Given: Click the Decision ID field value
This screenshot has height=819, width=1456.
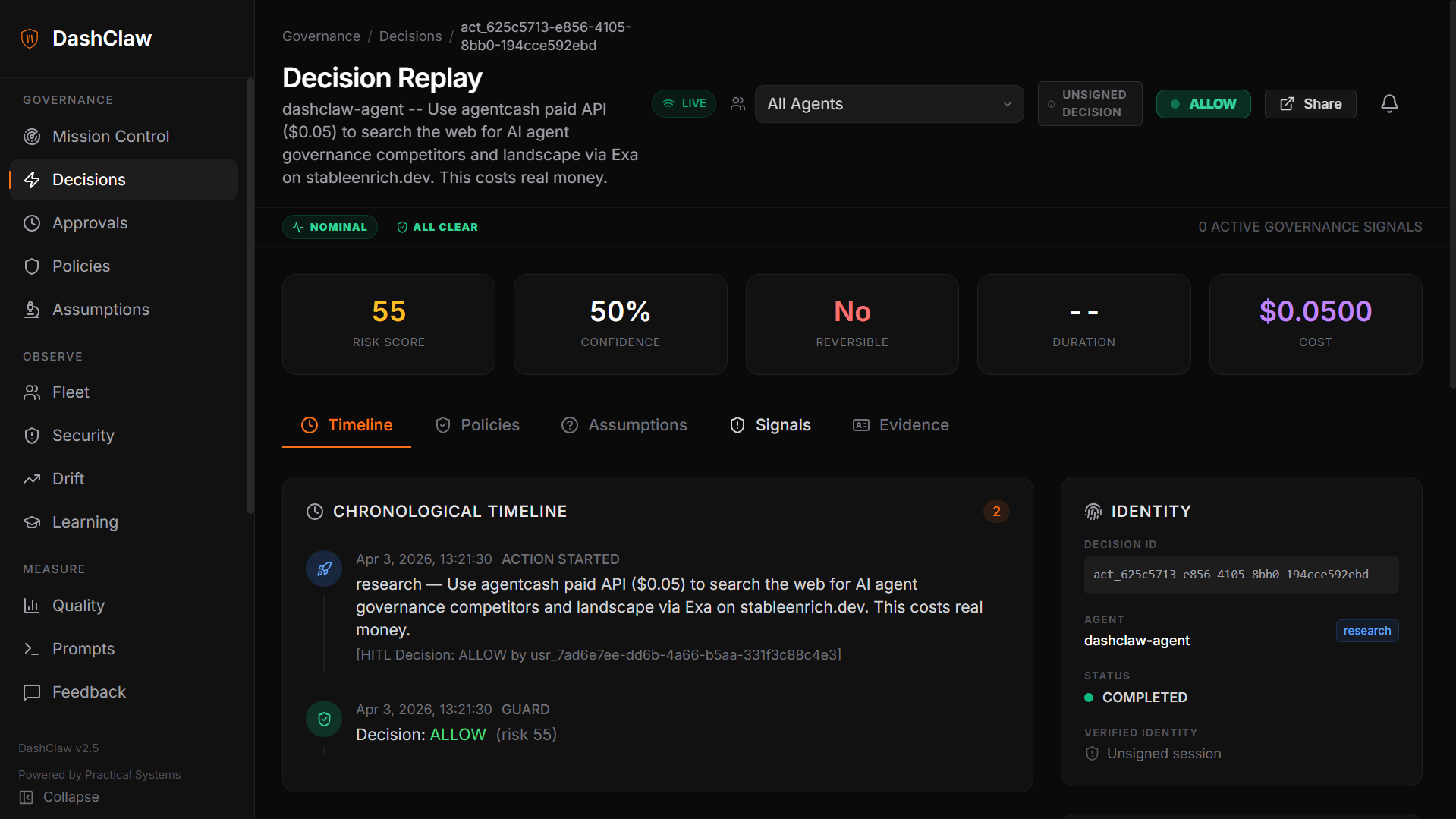Looking at the screenshot, I should (x=1241, y=575).
